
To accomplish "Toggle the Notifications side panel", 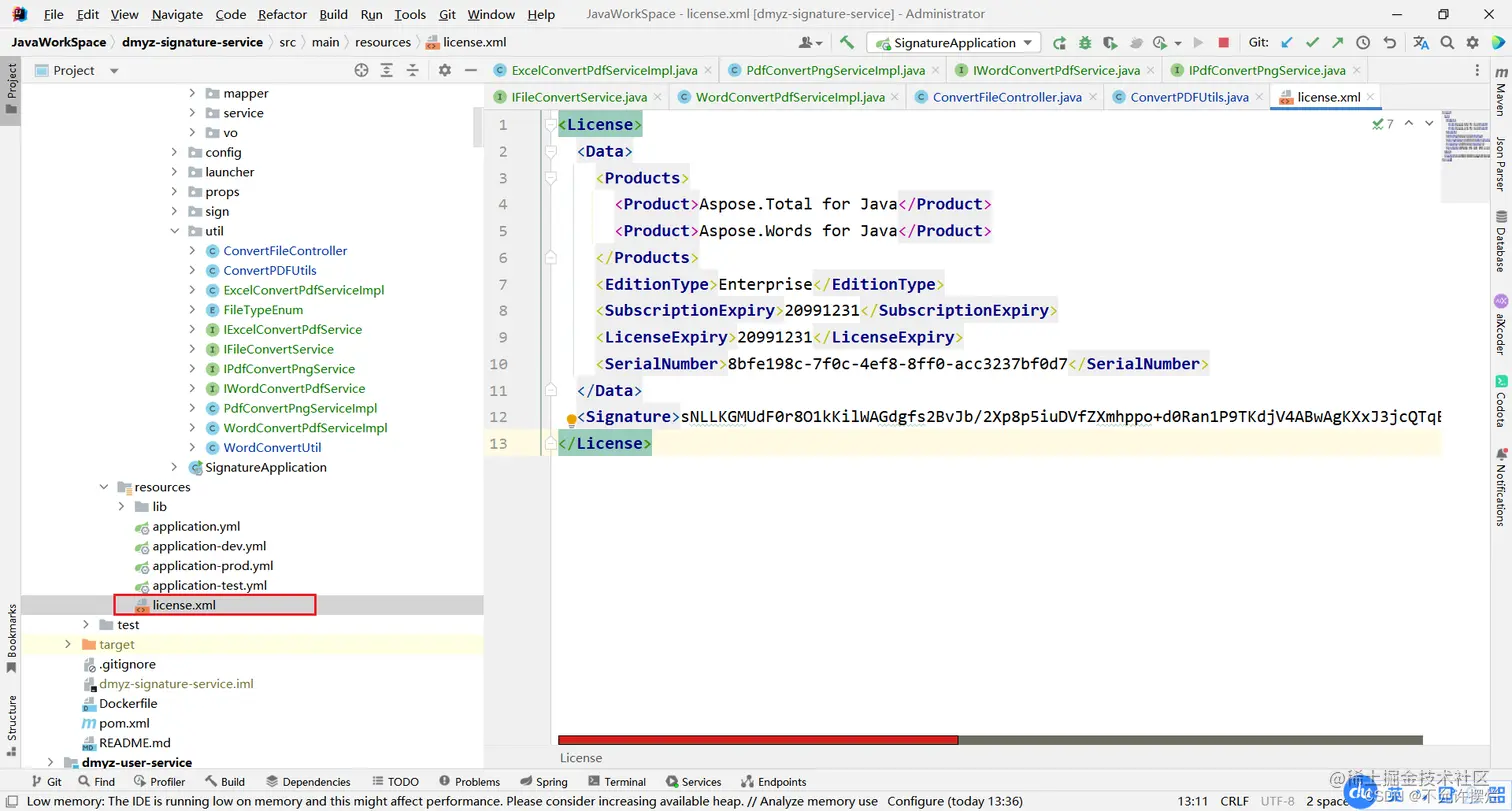I will tap(1500, 487).
